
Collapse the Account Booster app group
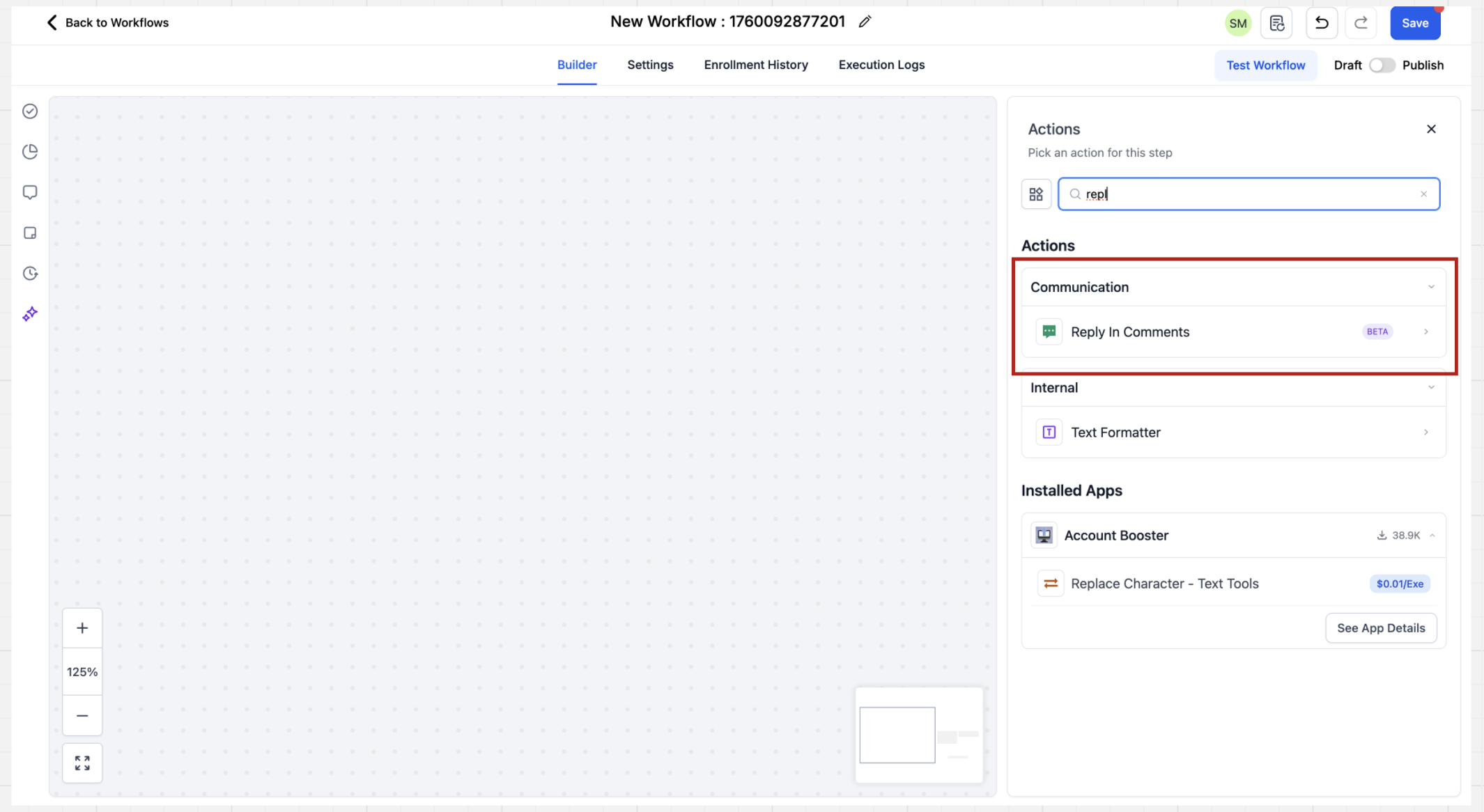1432,536
